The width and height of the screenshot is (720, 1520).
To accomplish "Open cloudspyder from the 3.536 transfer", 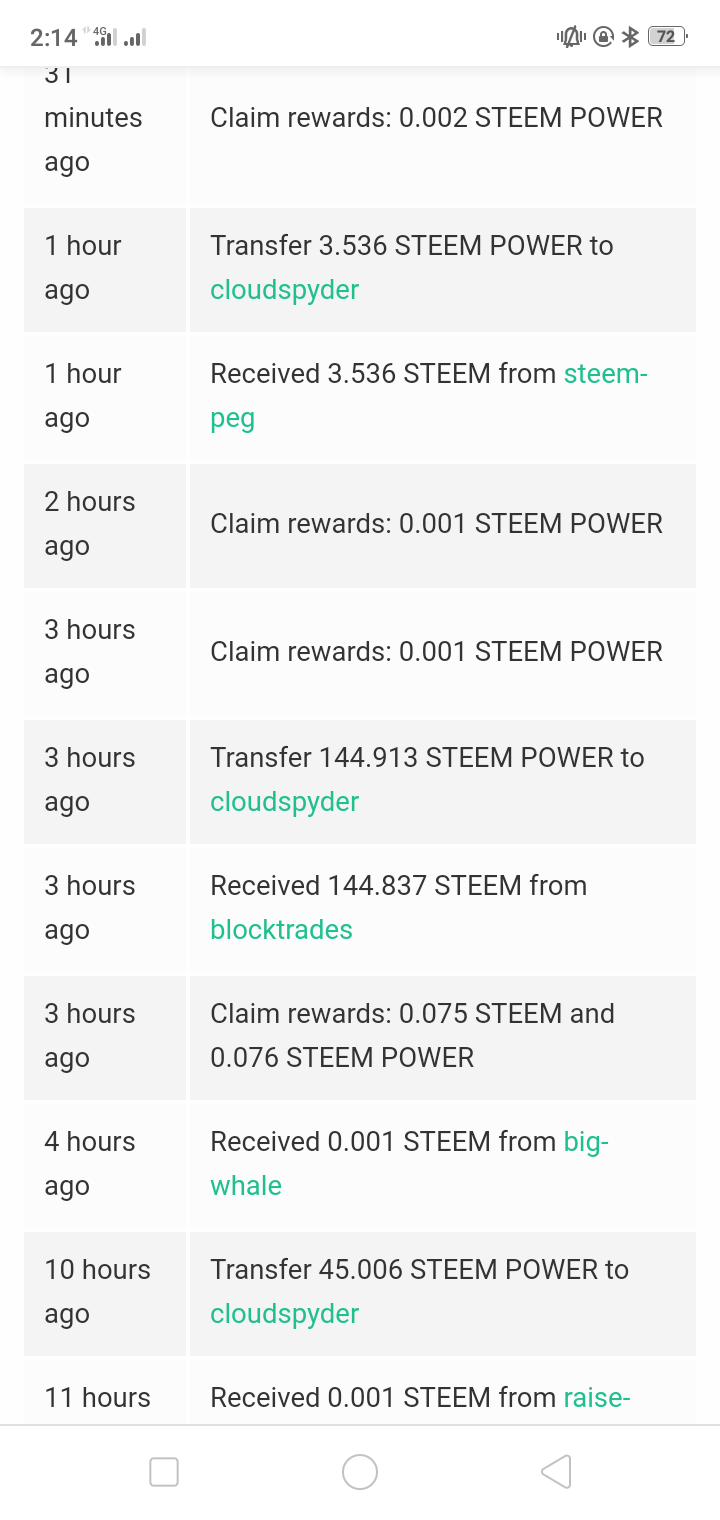I will 284,290.
